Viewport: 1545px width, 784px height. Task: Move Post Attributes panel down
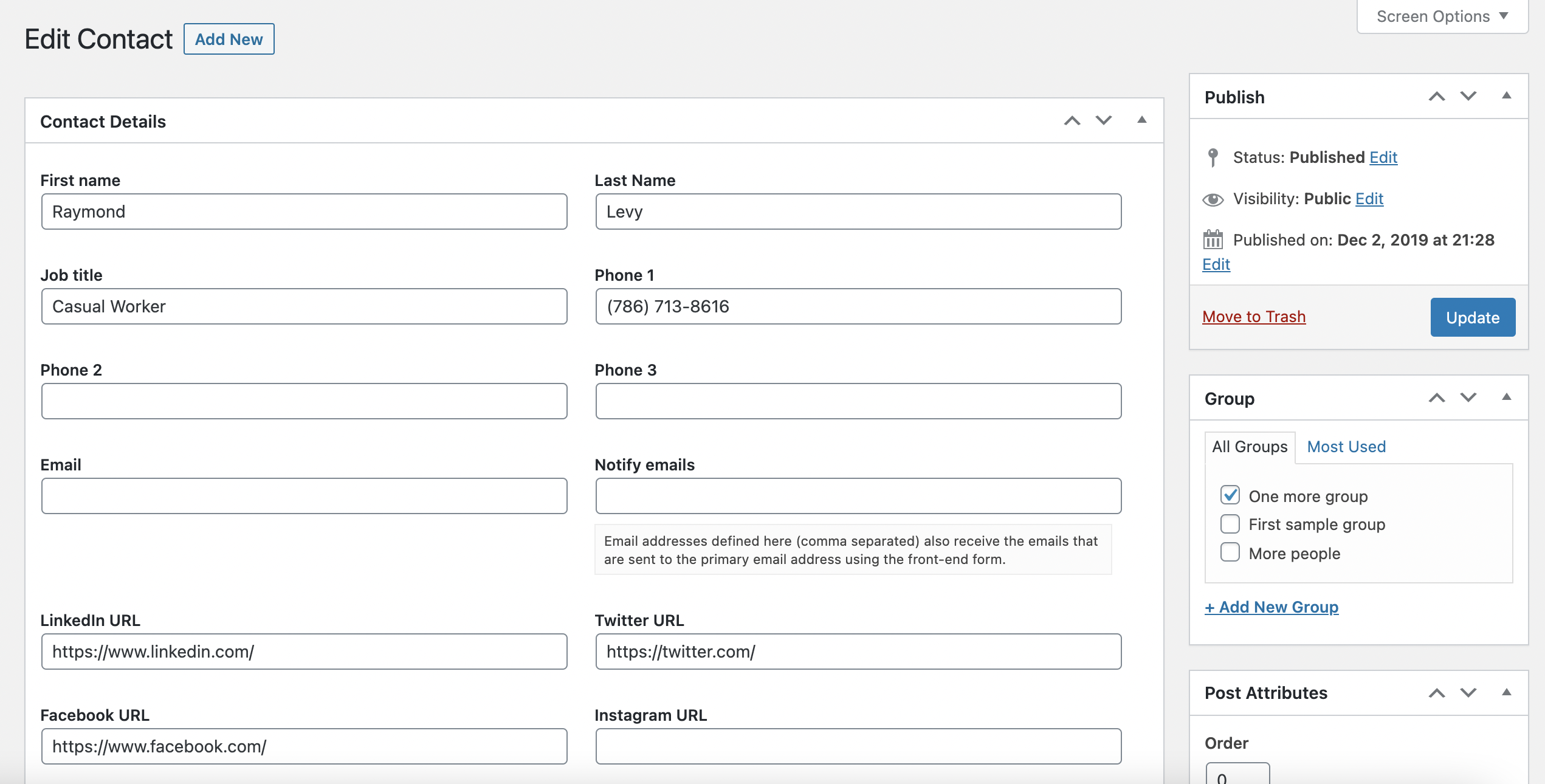(x=1468, y=693)
